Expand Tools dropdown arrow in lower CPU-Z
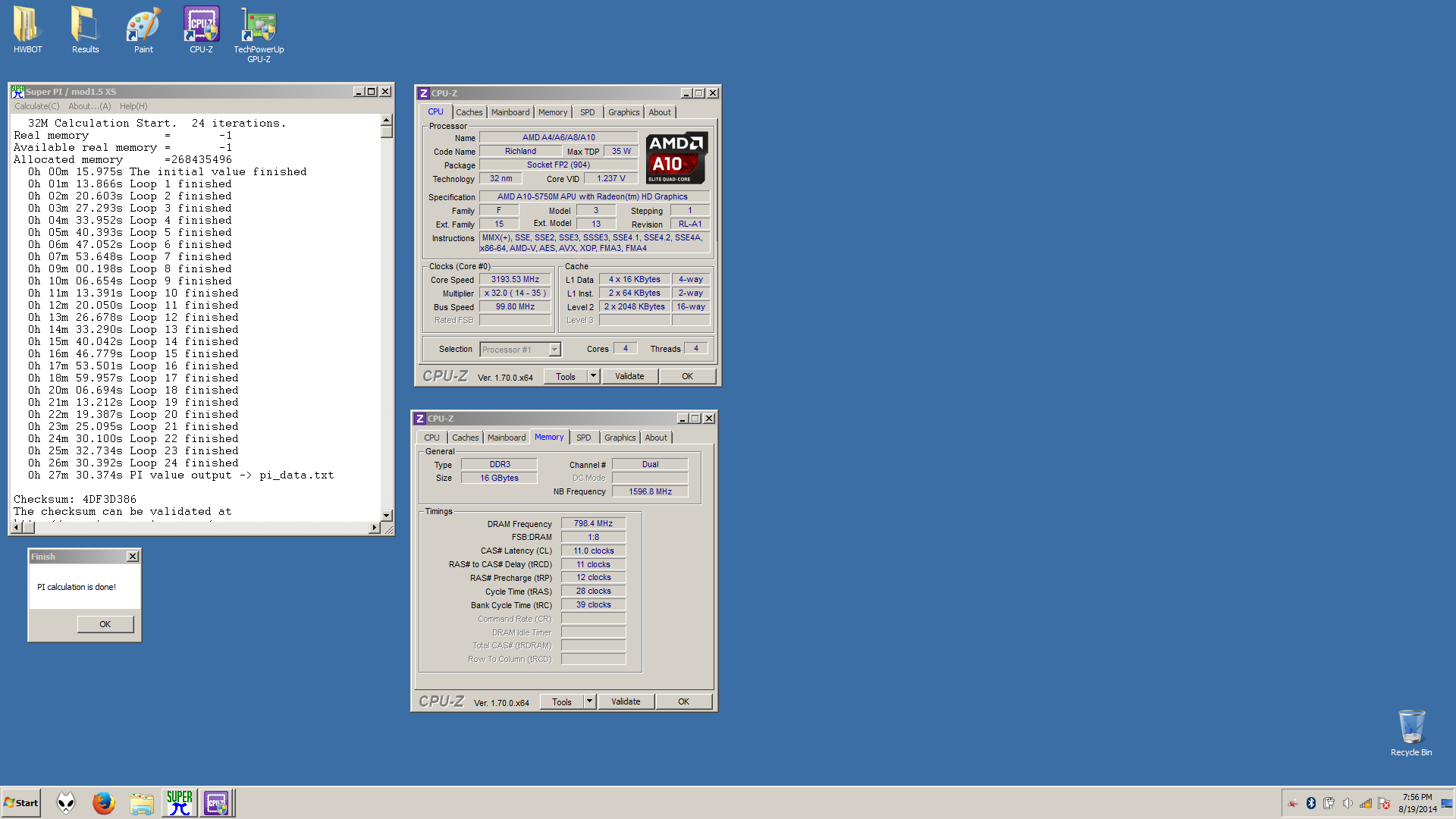 590,702
